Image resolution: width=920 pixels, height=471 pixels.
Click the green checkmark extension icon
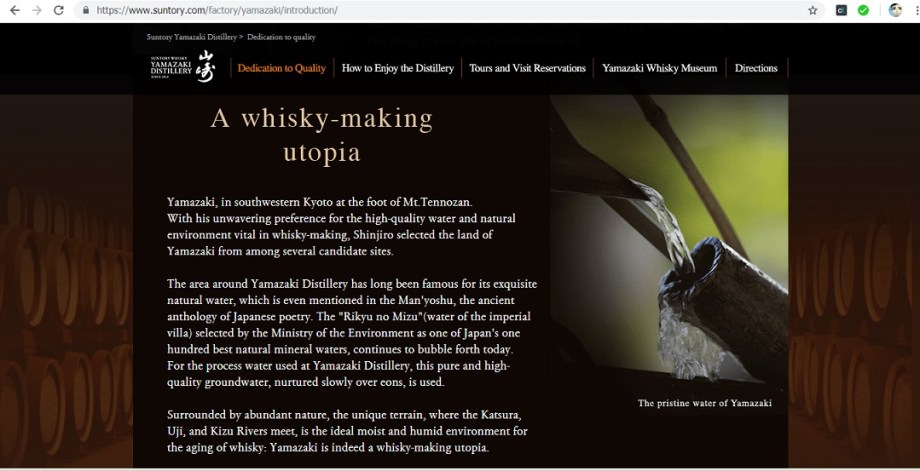863,10
